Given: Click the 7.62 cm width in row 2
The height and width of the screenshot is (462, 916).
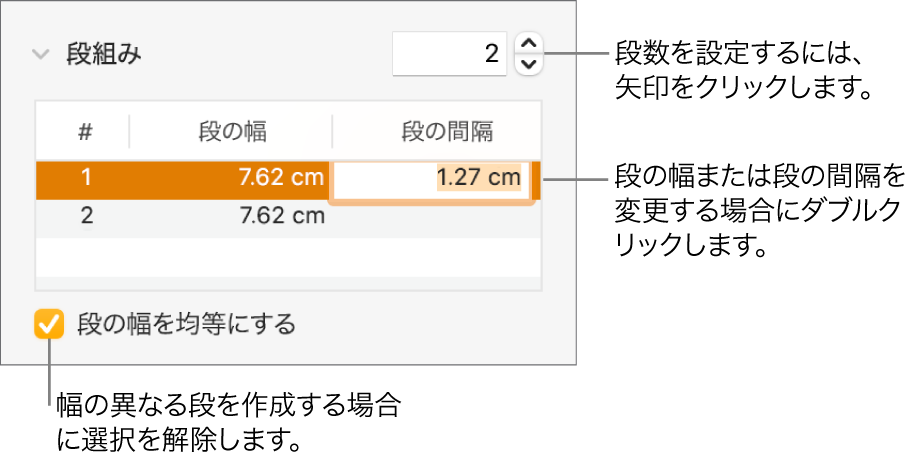Looking at the screenshot, I should (282, 215).
